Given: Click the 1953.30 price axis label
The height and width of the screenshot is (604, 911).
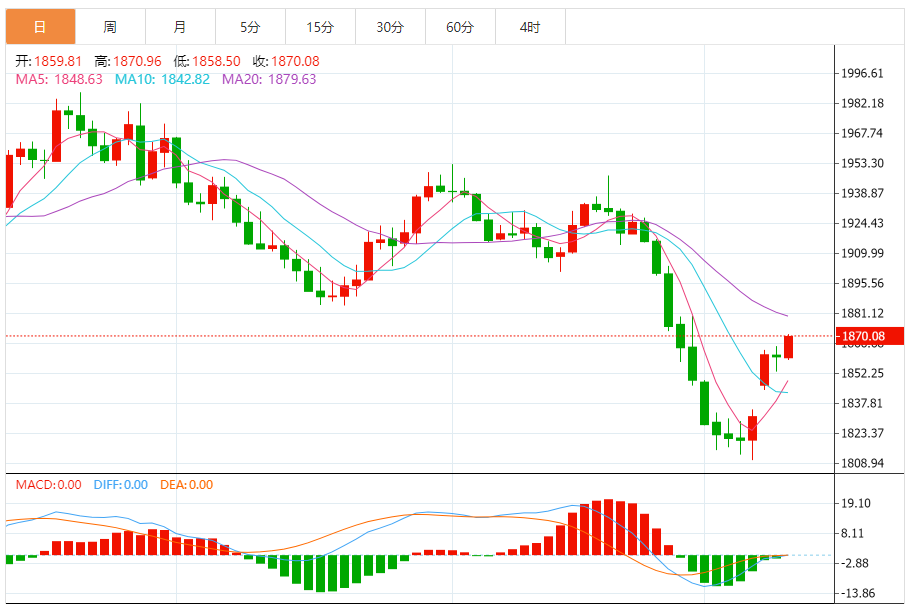Looking at the screenshot, I should [862, 163].
